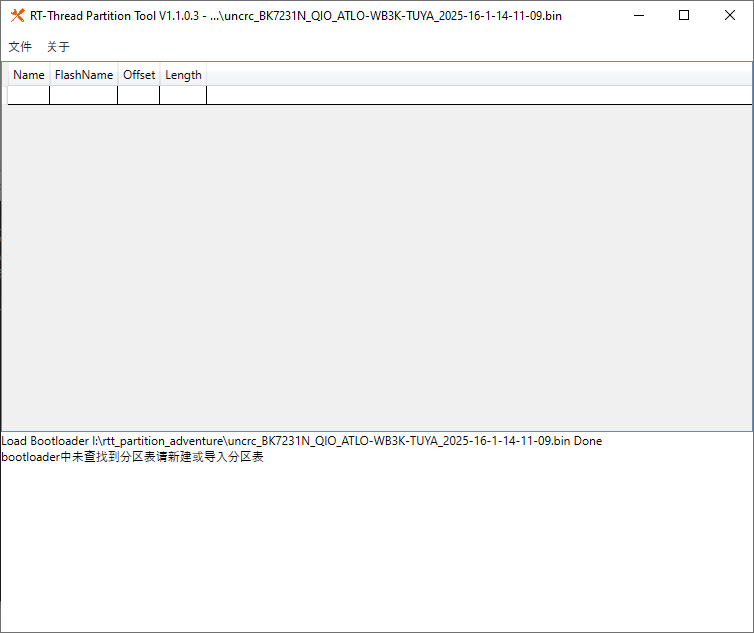Open the 关于 (About) menu
Screen dimensions: 754x633
click(58, 47)
